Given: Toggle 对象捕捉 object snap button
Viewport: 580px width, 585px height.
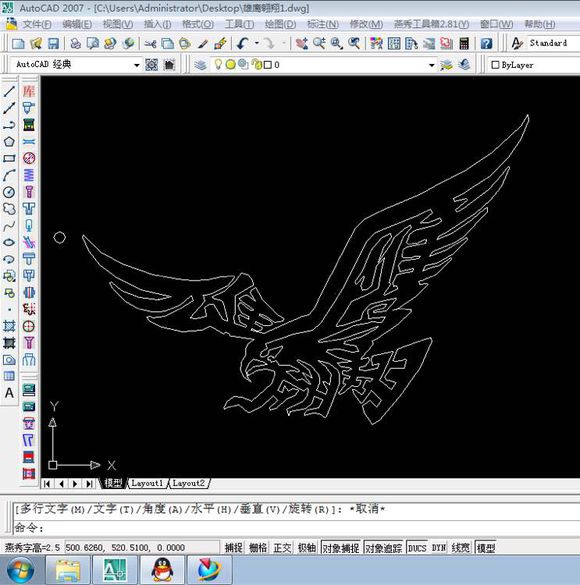Looking at the screenshot, I should tap(341, 548).
